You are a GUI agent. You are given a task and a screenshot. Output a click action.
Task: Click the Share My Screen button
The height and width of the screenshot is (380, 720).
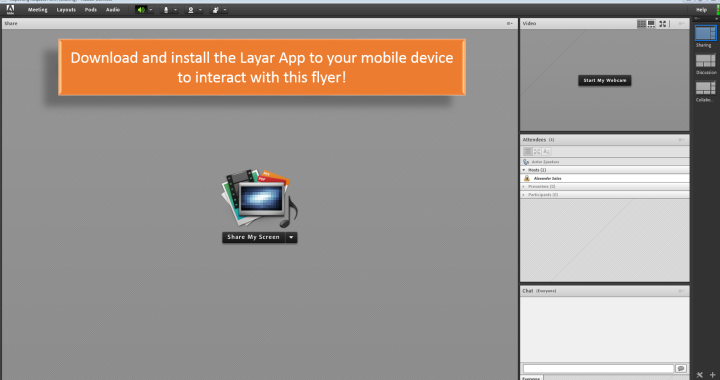253,237
